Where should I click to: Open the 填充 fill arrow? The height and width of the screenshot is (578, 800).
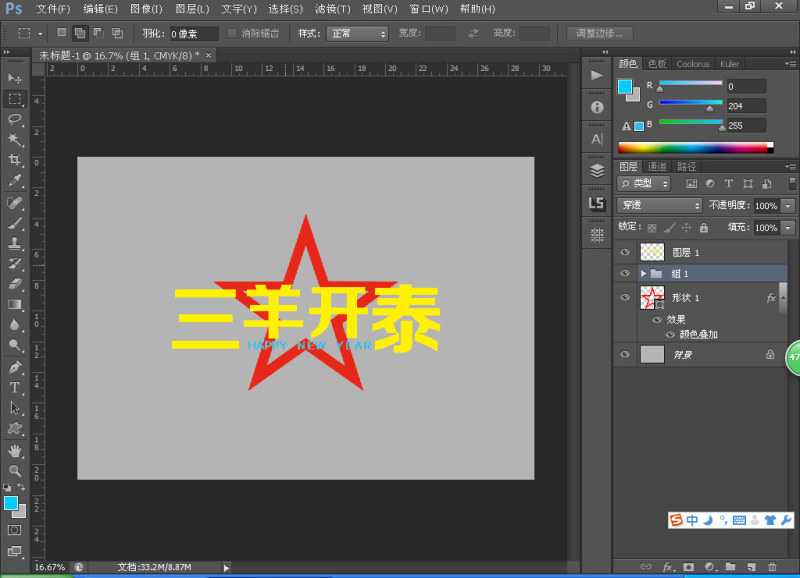point(788,228)
